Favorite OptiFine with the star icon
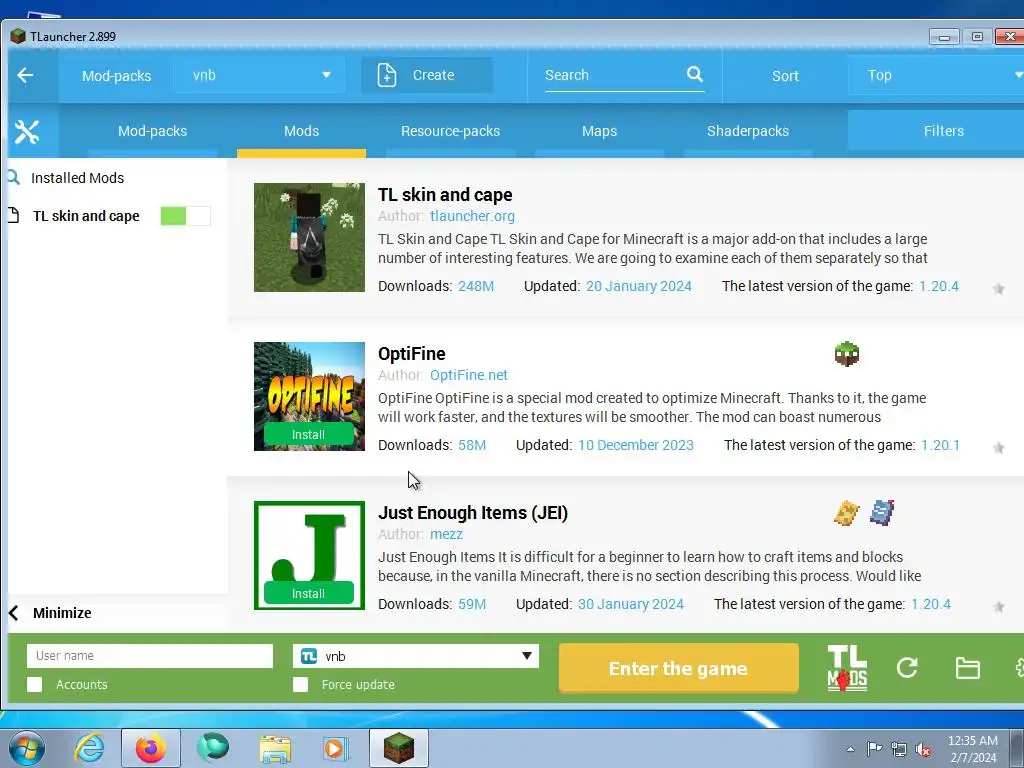Image resolution: width=1024 pixels, height=768 pixels. click(x=999, y=447)
